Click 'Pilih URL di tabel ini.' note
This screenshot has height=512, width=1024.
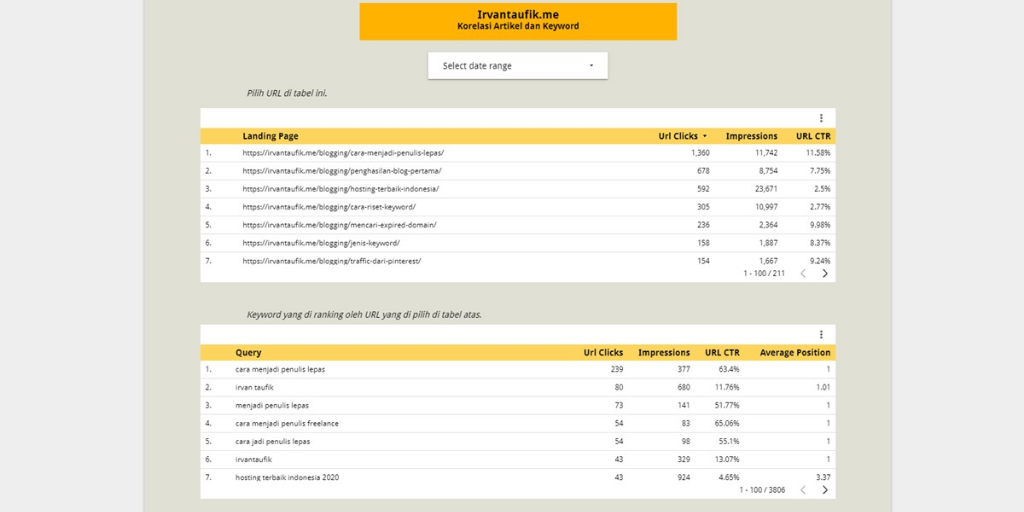(287, 93)
